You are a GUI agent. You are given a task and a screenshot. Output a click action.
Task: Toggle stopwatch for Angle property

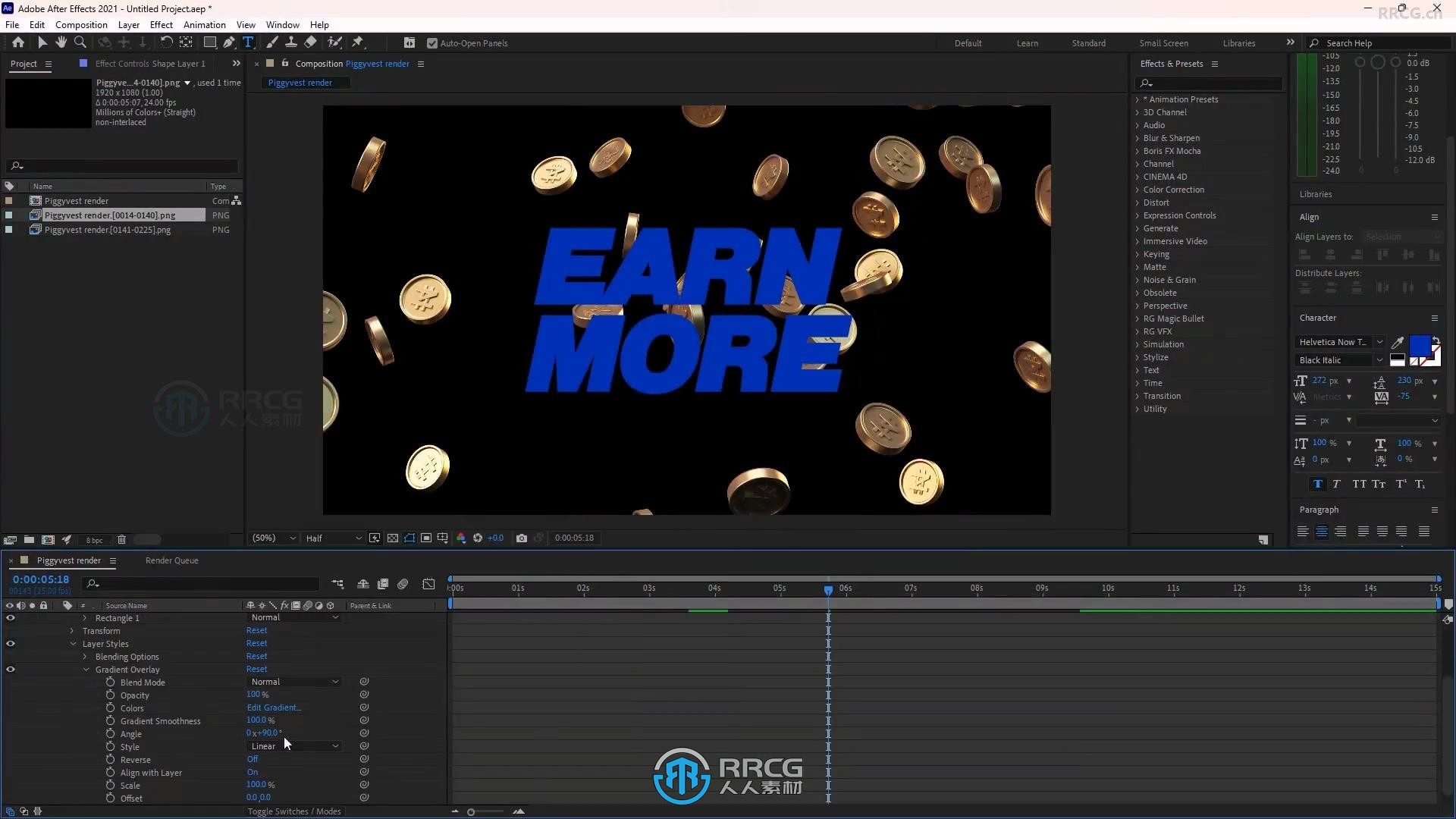[111, 733]
